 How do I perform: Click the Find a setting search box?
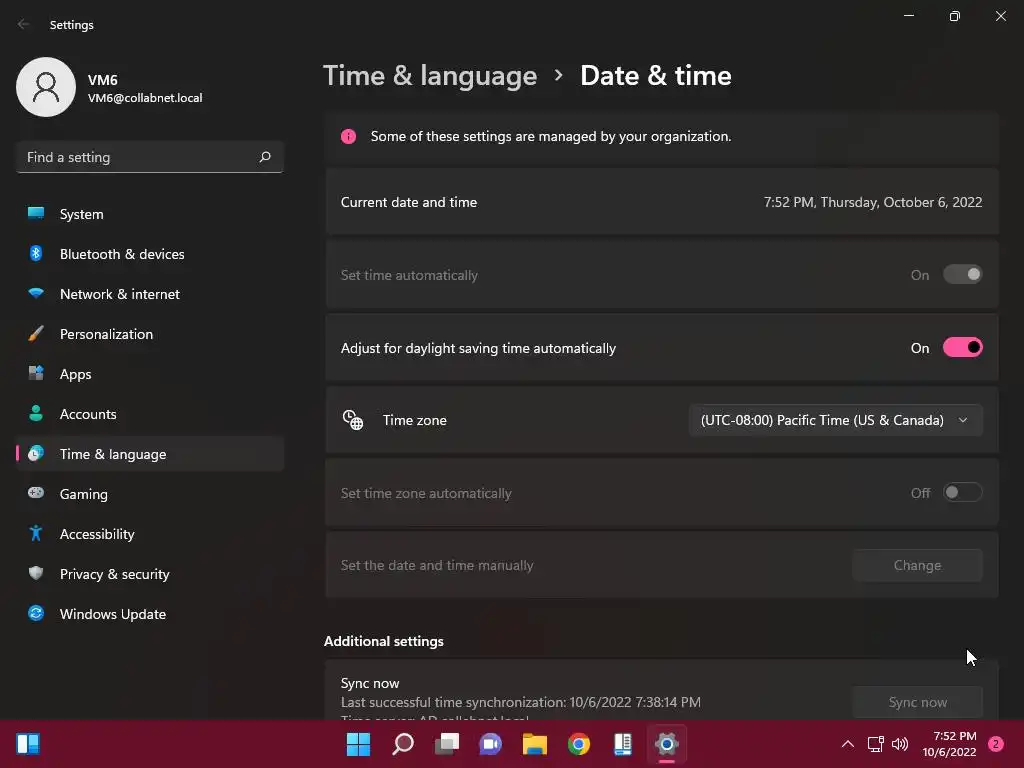click(150, 157)
